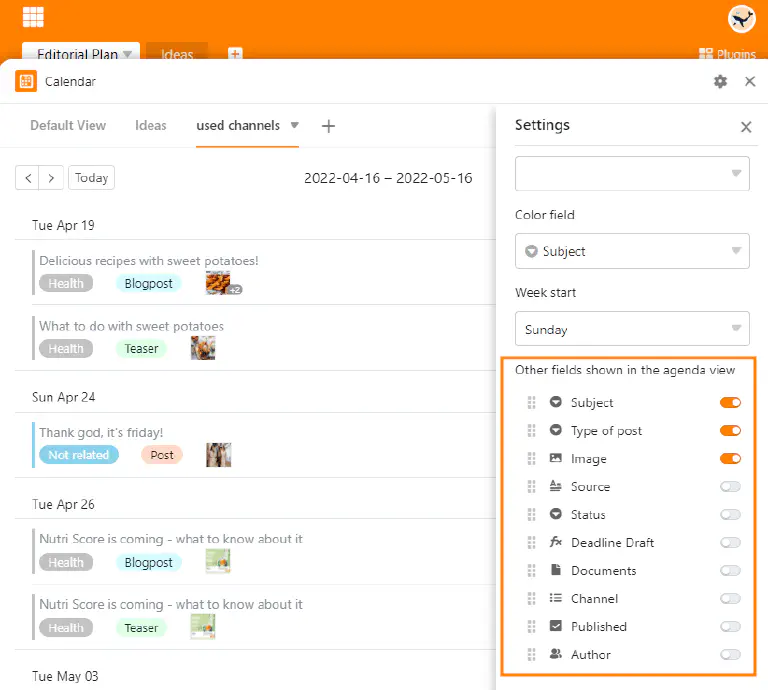This screenshot has width=768, height=690.
Task: Click the plus icon to add view
Action: [x=328, y=126]
